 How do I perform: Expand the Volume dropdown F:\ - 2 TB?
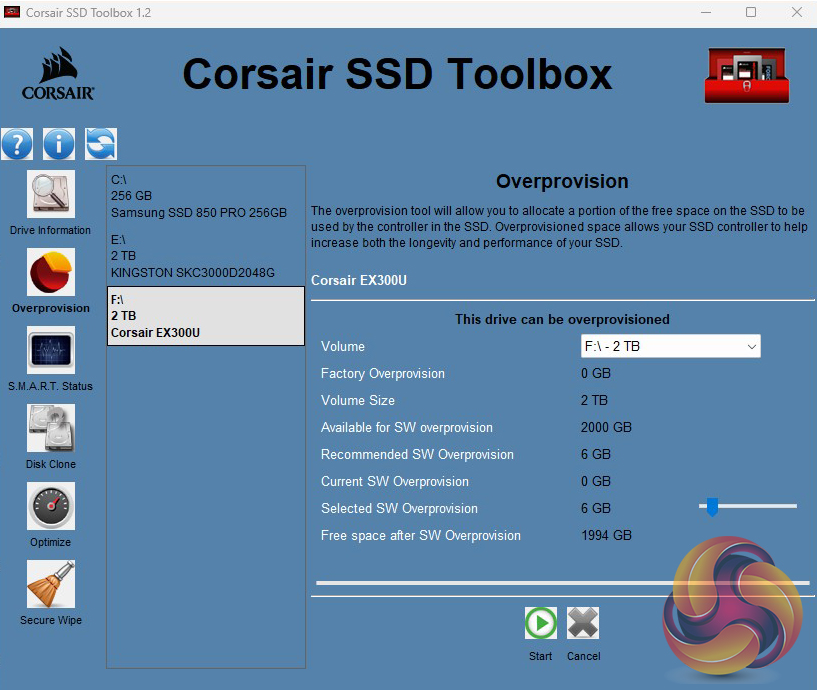click(x=670, y=347)
